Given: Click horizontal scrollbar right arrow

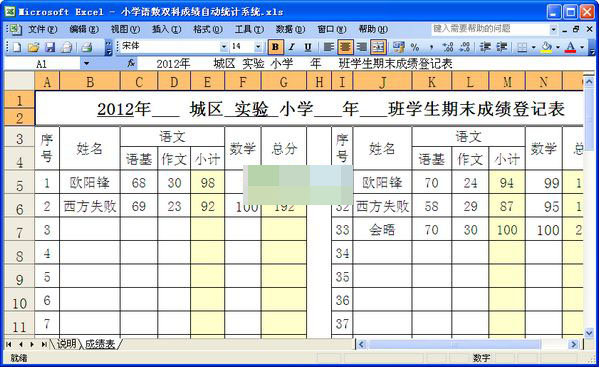Looking at the screenshot, I should 573,344.
